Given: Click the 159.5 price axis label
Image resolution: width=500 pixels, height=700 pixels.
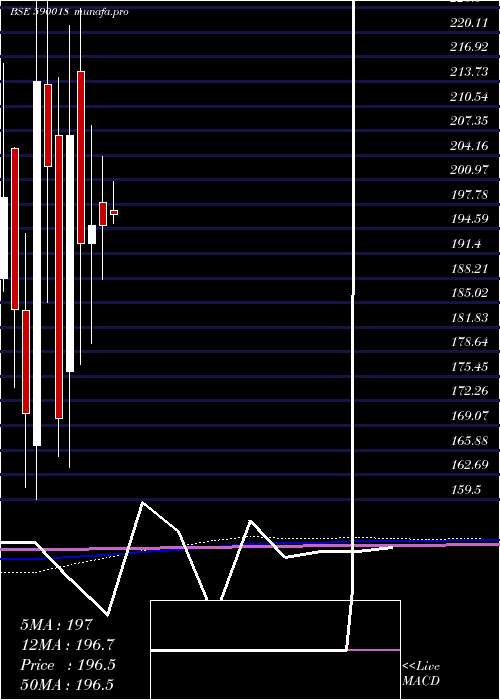Looking at the screenshot, I should [466, 490].
